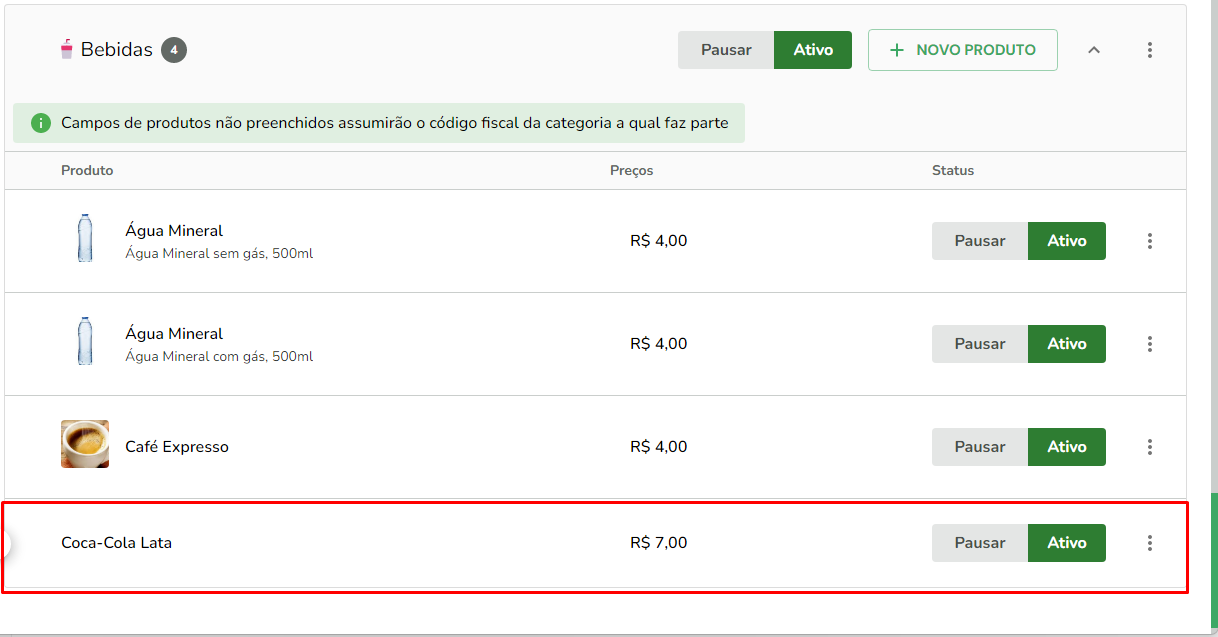The width and height of the screenshot is (1218, 637).
Task: Open the Bebidas category three-dot menu
Action: pyautogui.click(x=1150, y=50)
